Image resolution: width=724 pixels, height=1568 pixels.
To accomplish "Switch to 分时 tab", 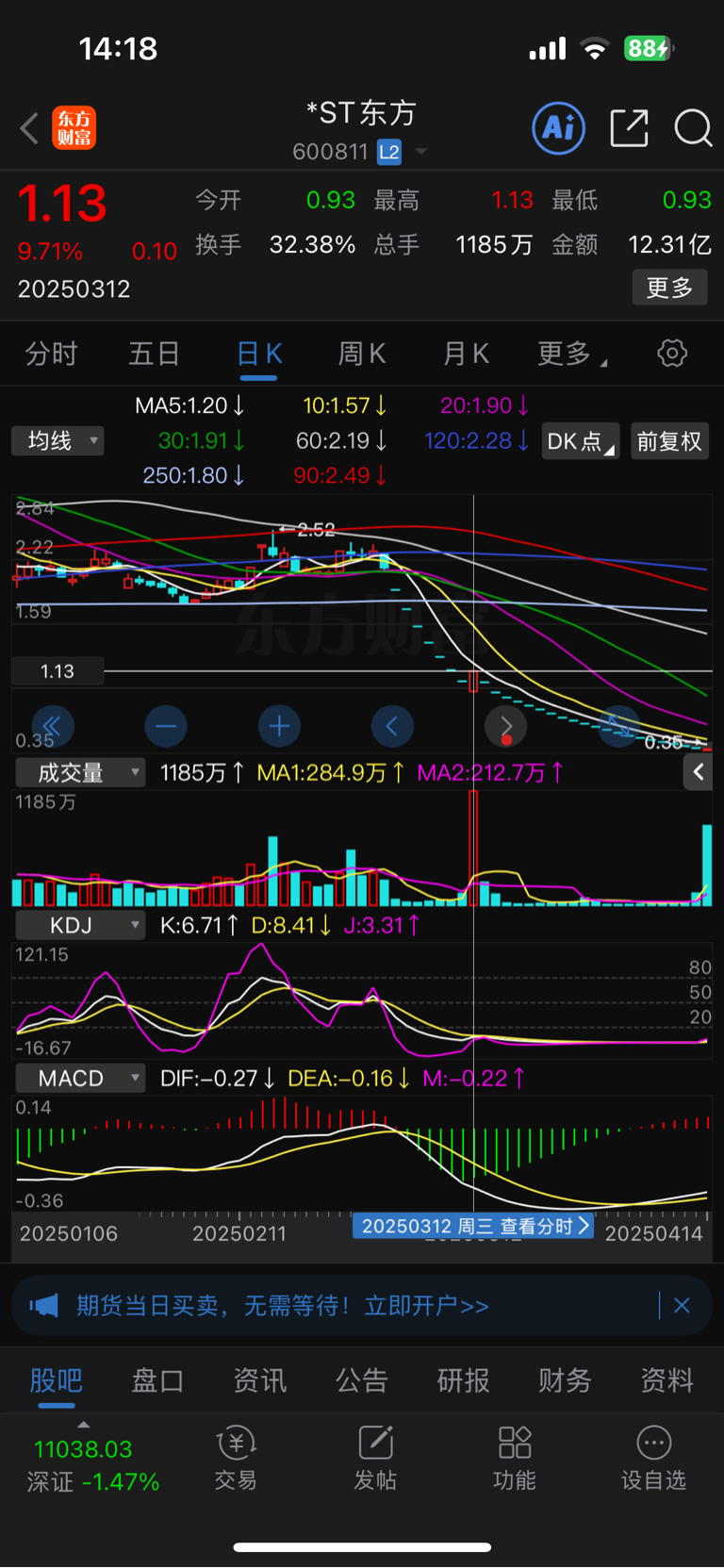I will pyautogui.click(x=51, y=354).
